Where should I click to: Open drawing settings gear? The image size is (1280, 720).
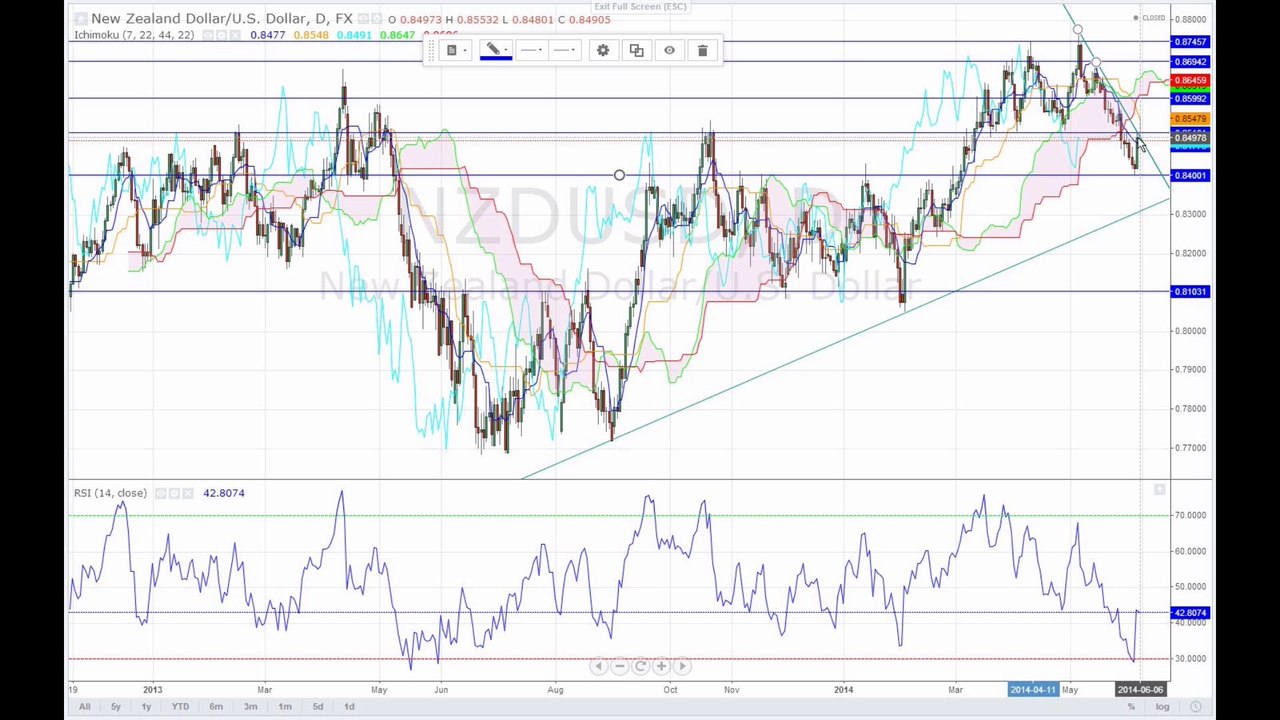click(x=603, y=50)
